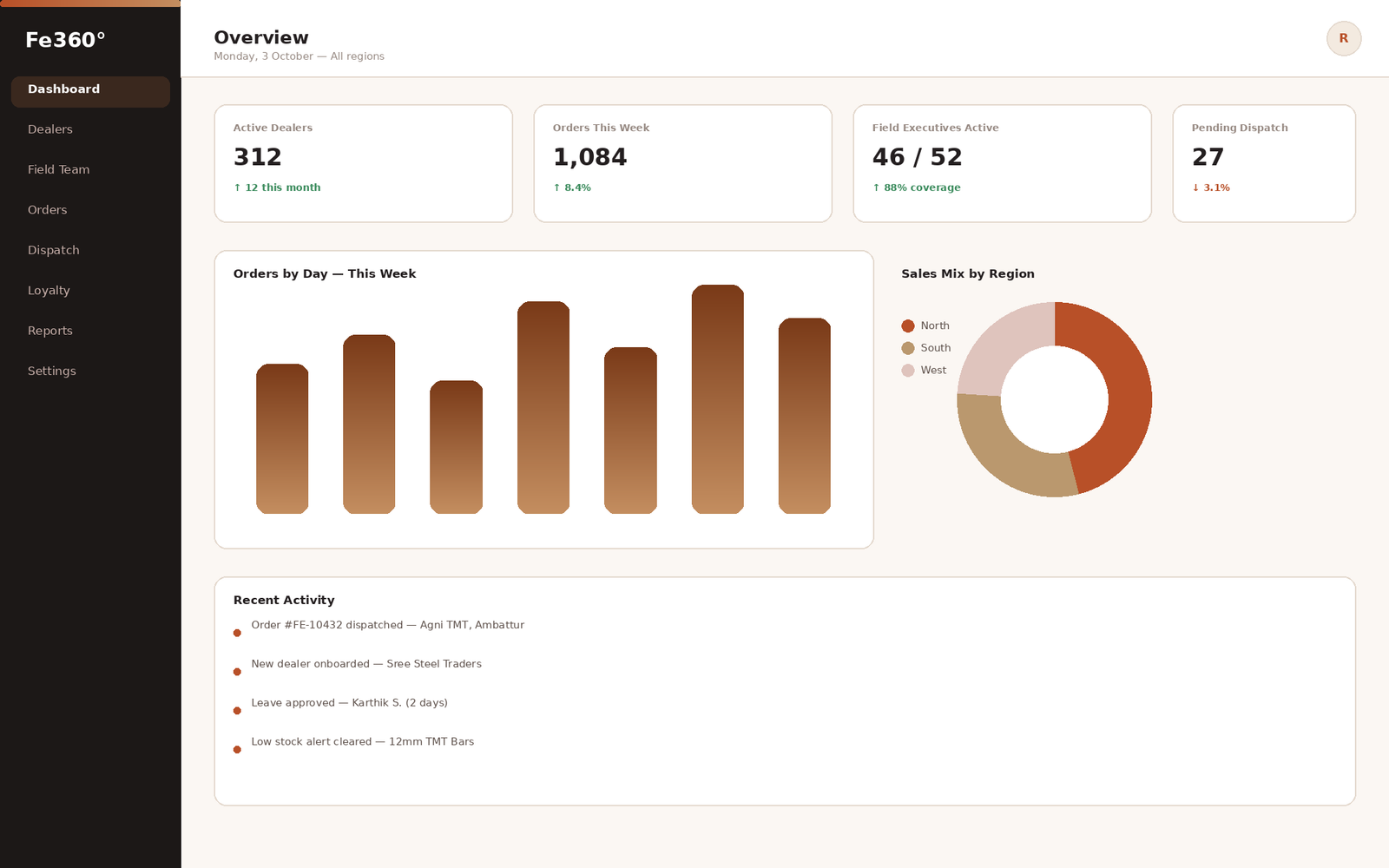Click the '3.1%' decrease indicator
The width and height of the screenshot is (1389, 868).
(1211, 187)
